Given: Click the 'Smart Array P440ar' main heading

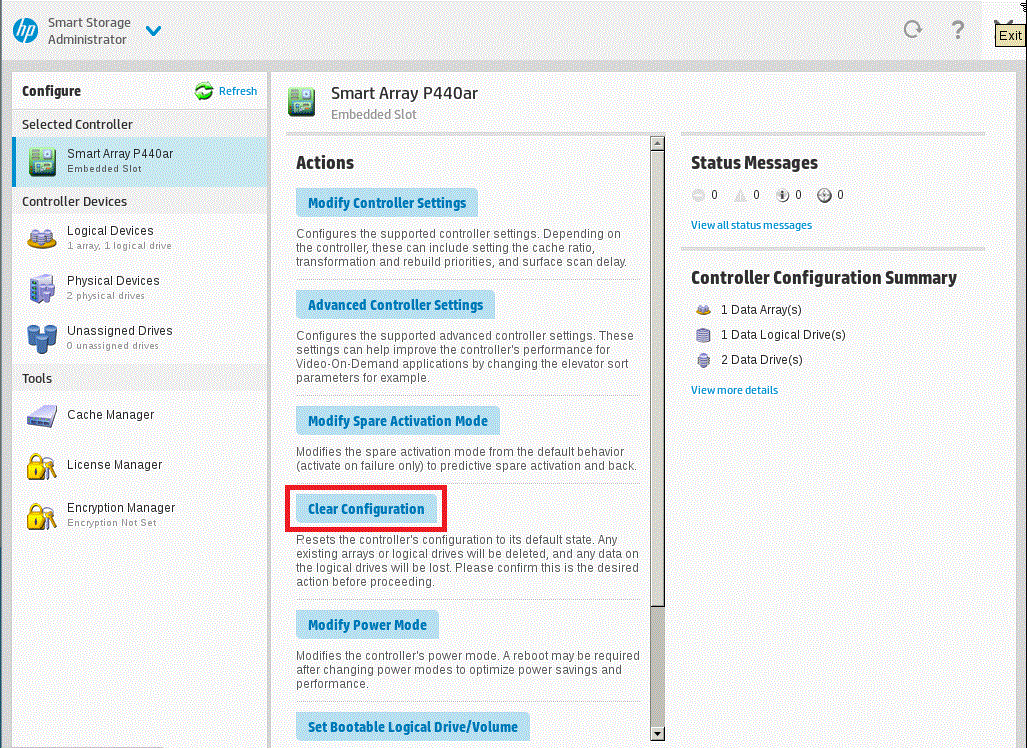Looking at the screenshot, I should (404, 93).
